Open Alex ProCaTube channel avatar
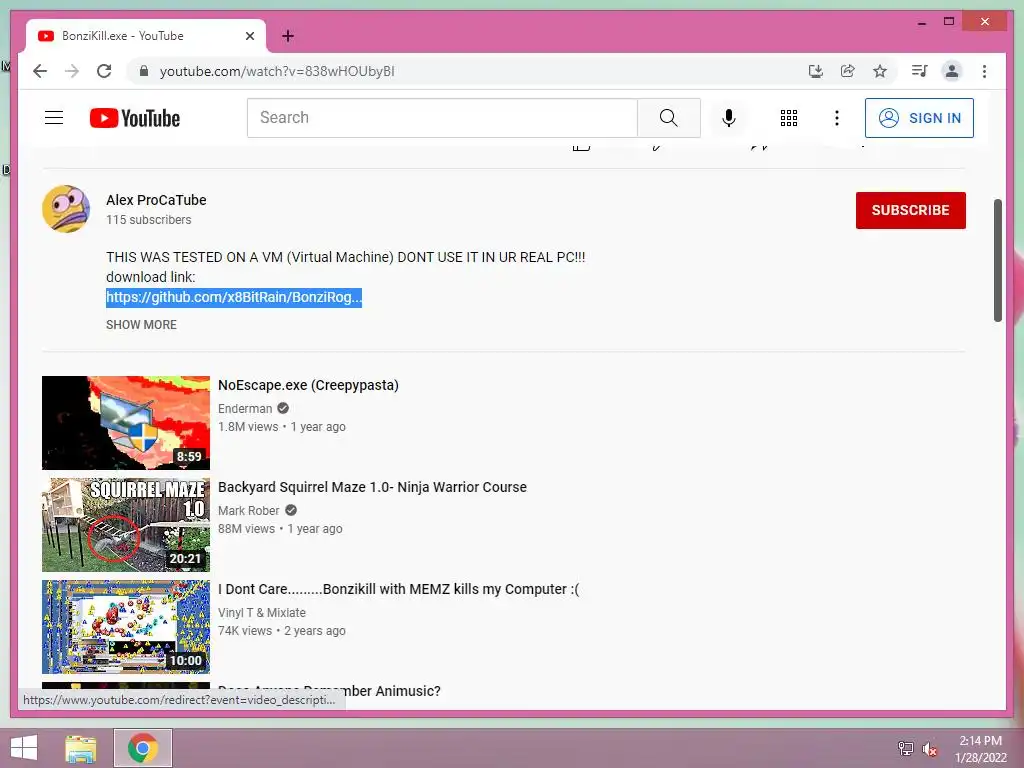The width and height of the screenshot is (1024, 768). (x=66, y=209)
